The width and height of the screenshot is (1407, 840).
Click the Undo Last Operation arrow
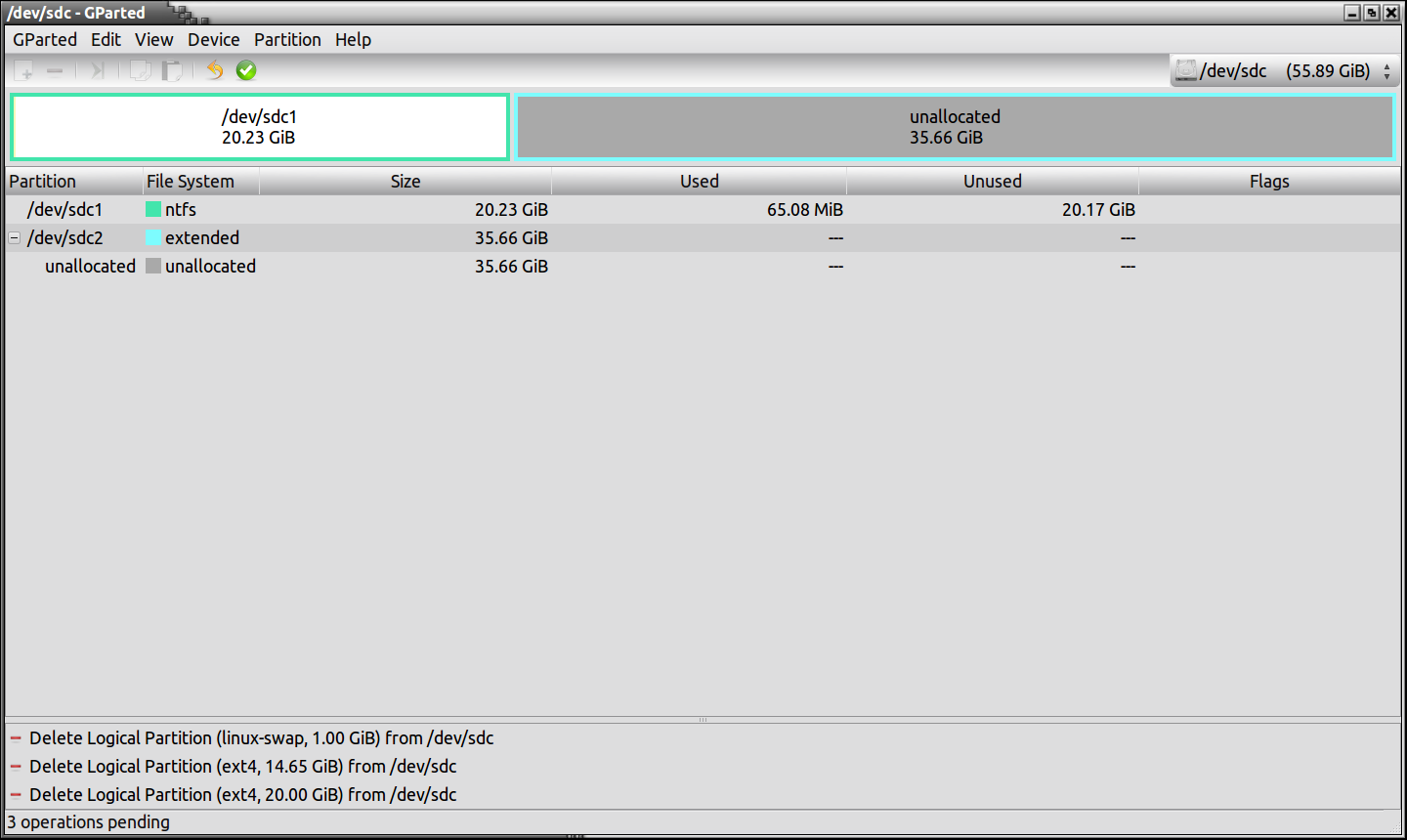[215, 70]
